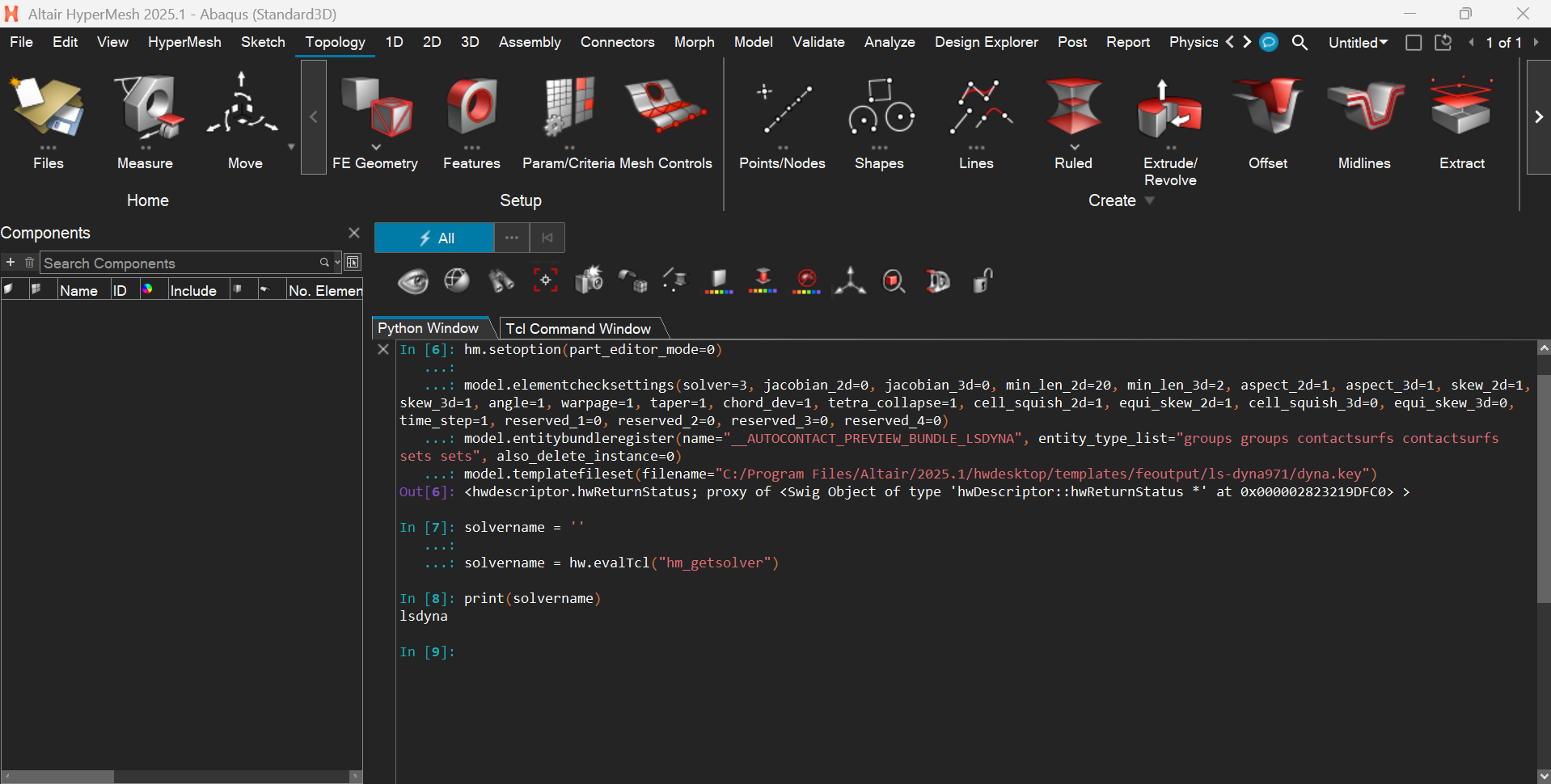
Task: Click the Features tool icon
Action: coord(471,106)
